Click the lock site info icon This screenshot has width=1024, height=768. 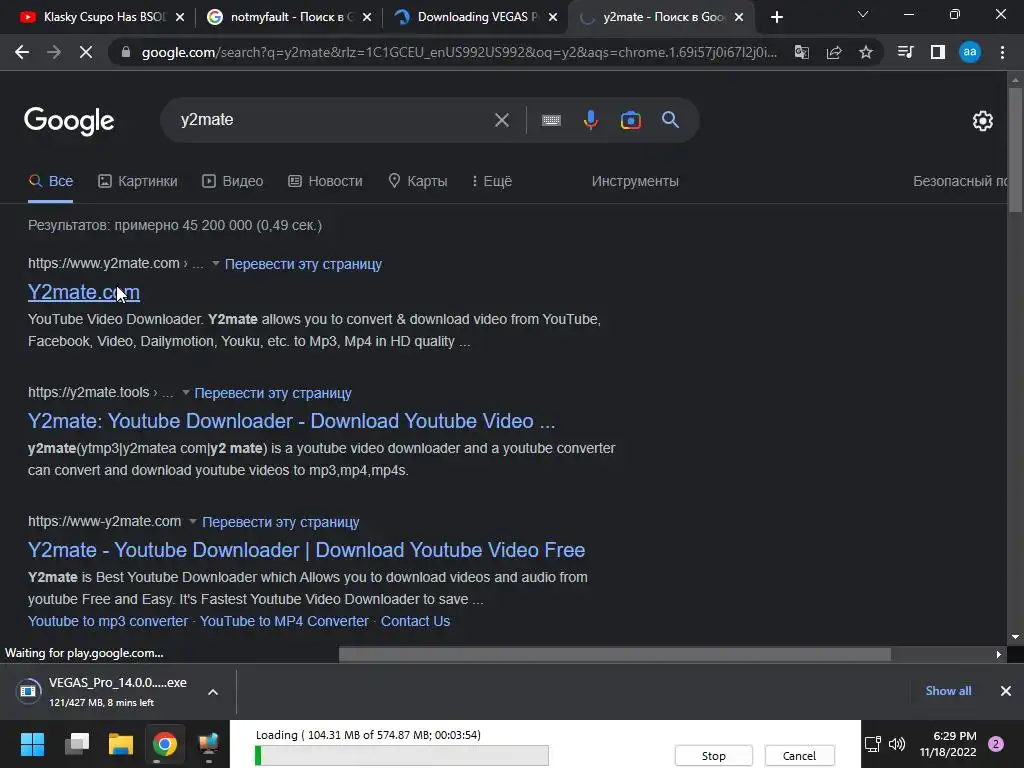pyautogui.click(x=126, y=52)
